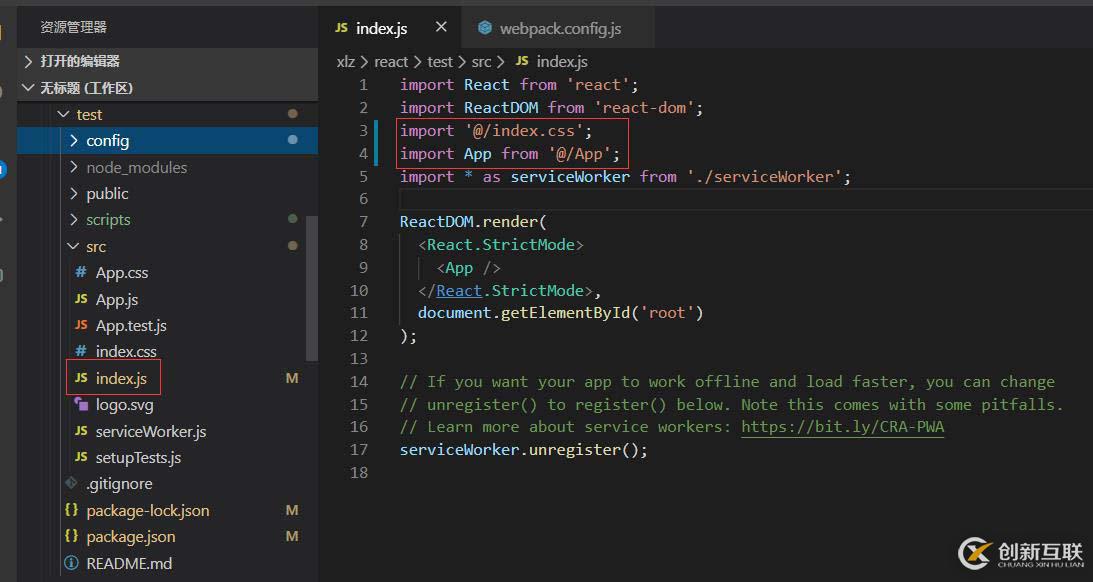Click the JS icon beside App.test.js

click(x=81, y=326)
